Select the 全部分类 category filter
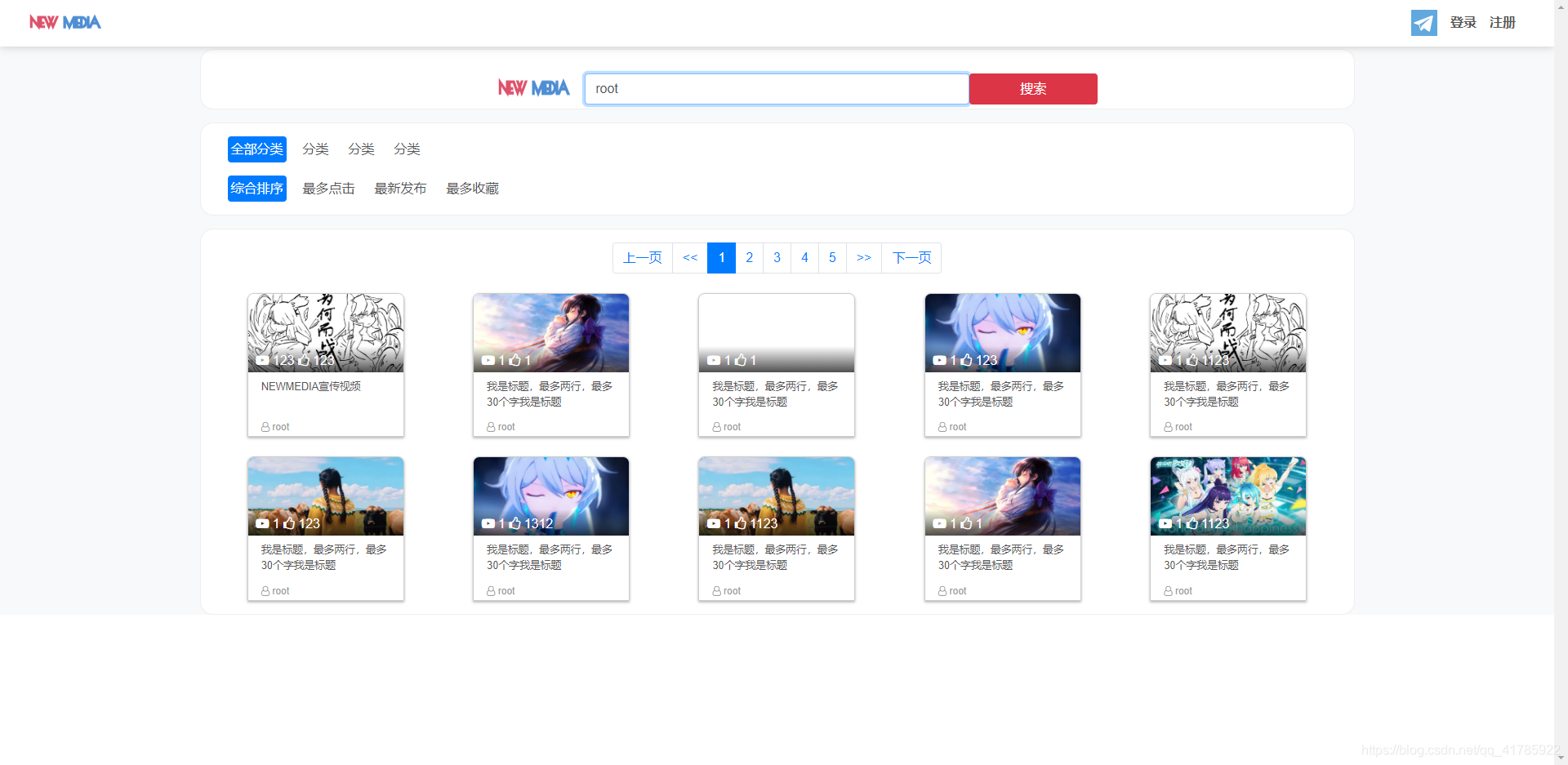 257,149
